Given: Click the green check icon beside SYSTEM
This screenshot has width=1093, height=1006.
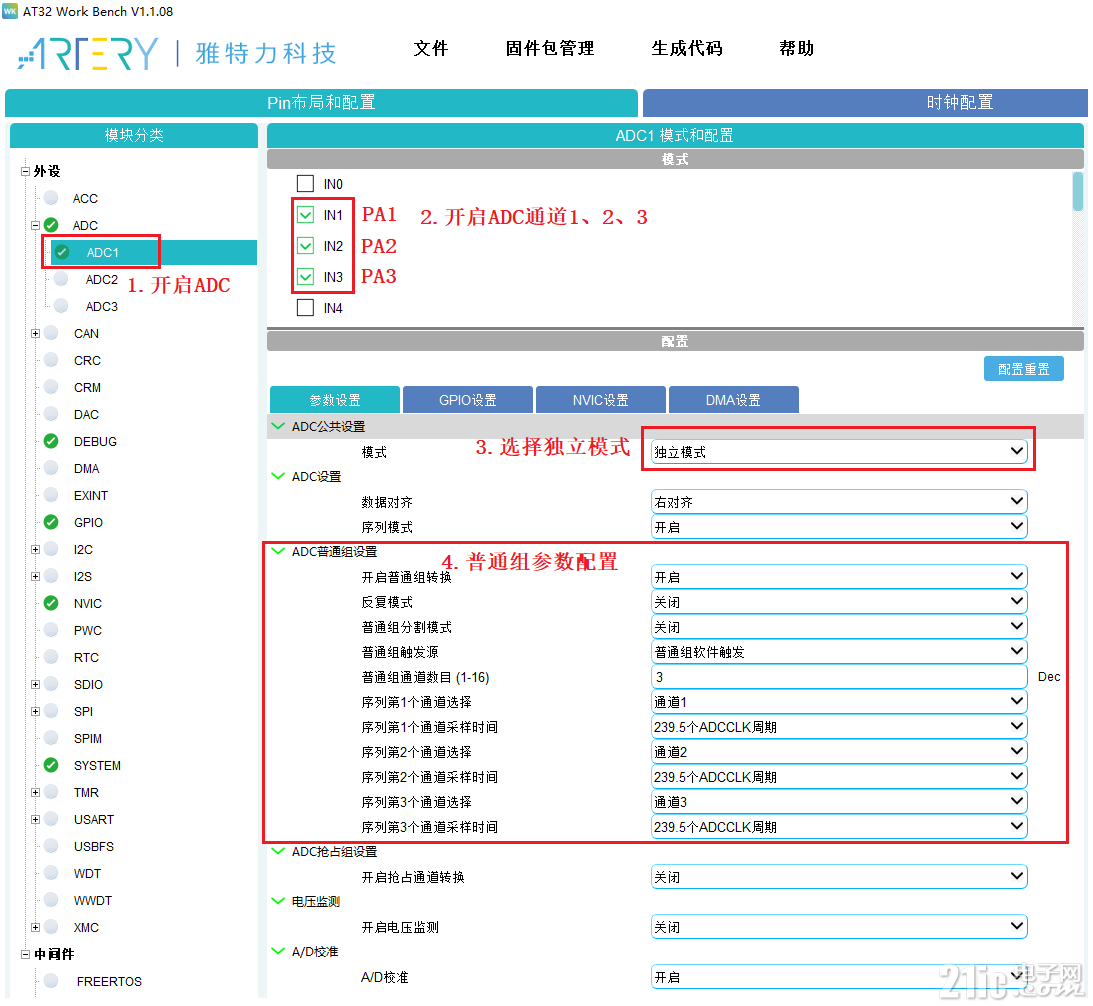Looking at the screenshot, I should (51, 765).
